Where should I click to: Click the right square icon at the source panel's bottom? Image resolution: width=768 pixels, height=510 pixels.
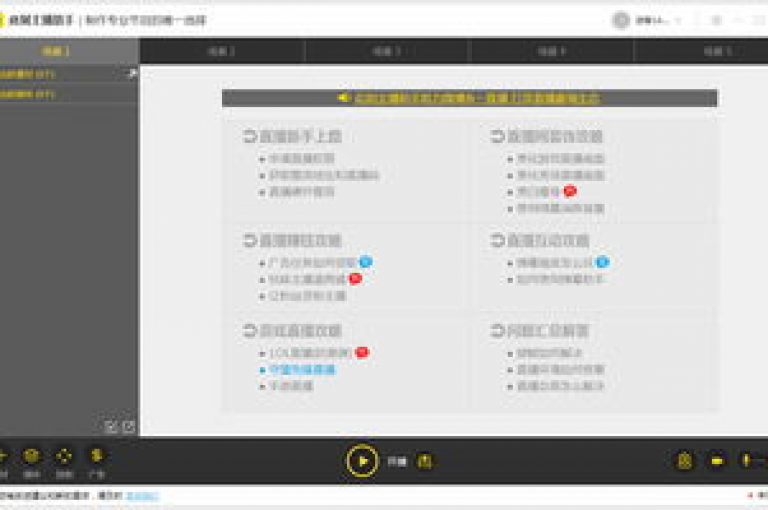pyautogui.click(x=129, y=427)
